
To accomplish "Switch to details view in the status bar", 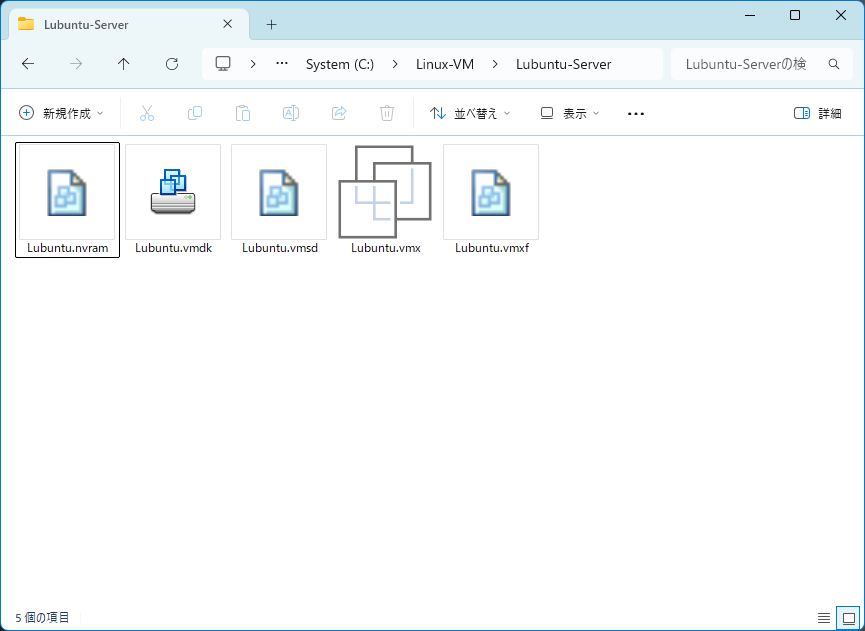I will [x=824, y=617].
